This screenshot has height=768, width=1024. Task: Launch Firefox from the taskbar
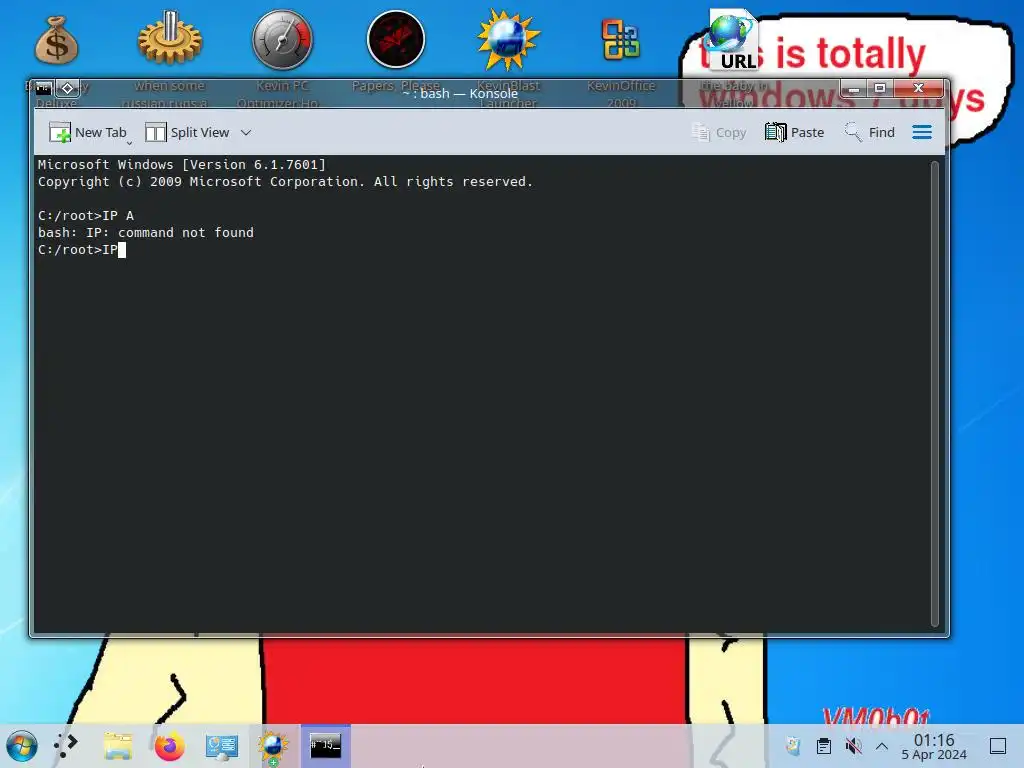170,746
